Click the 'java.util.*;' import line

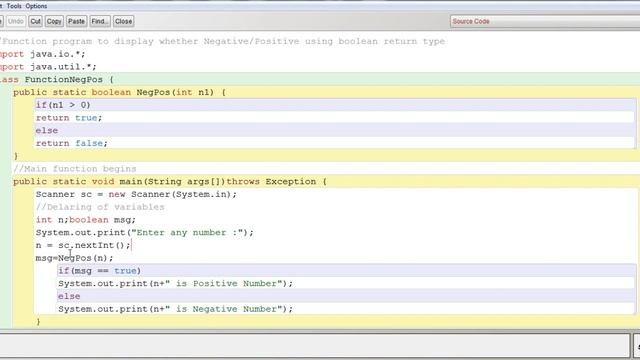[48, 67]
